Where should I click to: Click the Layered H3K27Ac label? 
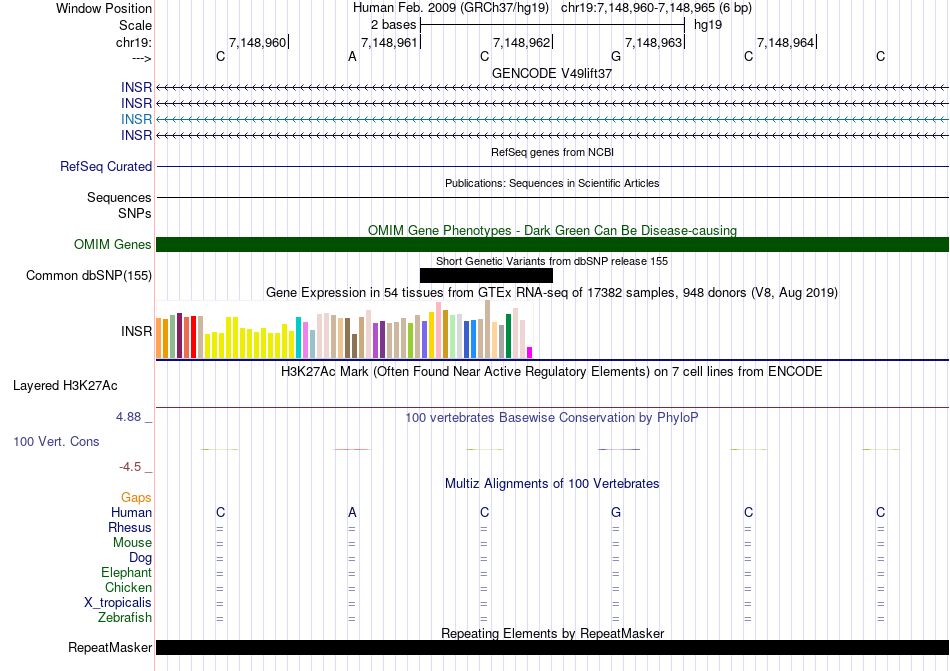tap(65, 386)
